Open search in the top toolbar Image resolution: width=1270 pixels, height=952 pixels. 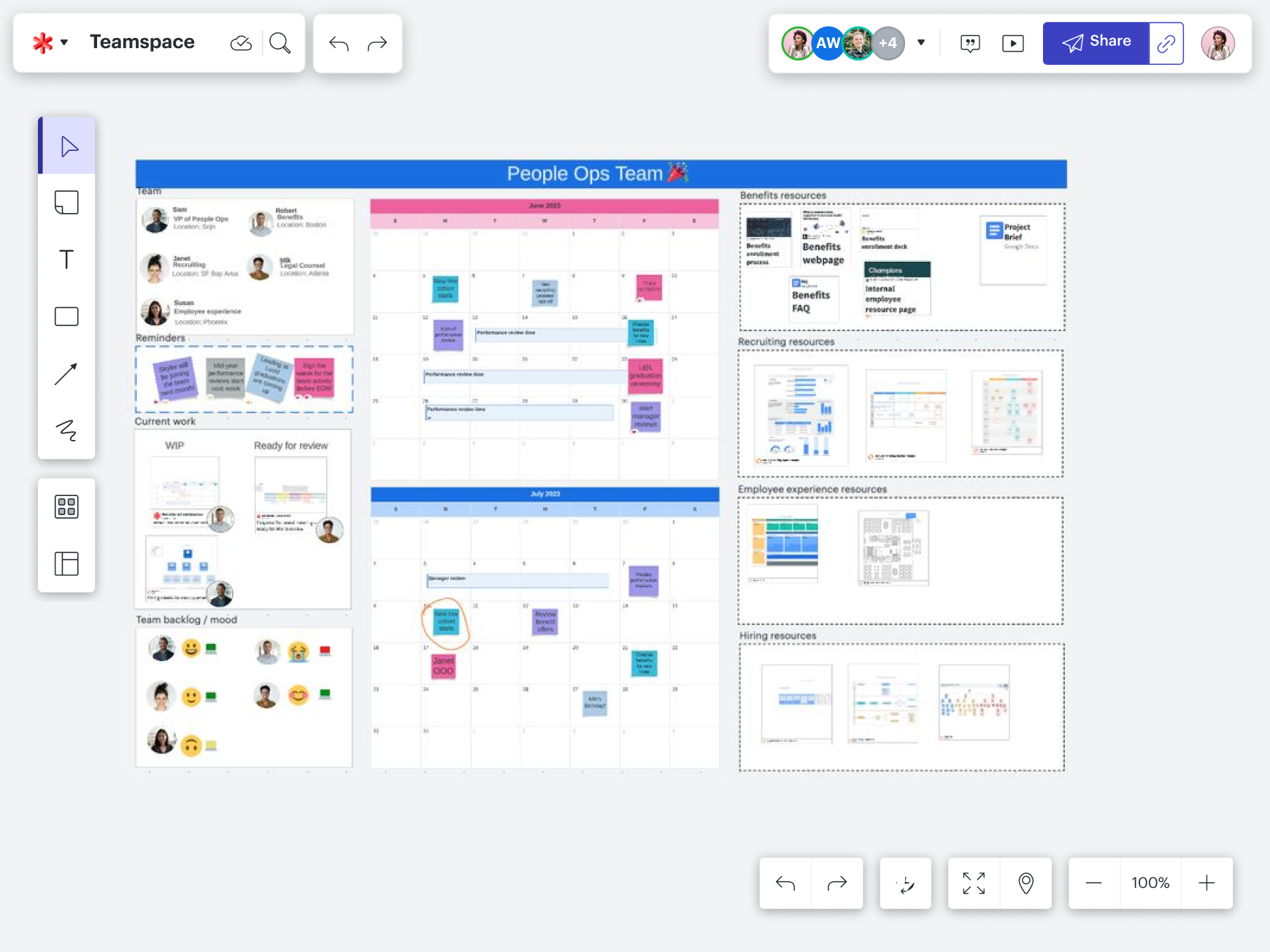pyautogui.click(x=280, y=43)
